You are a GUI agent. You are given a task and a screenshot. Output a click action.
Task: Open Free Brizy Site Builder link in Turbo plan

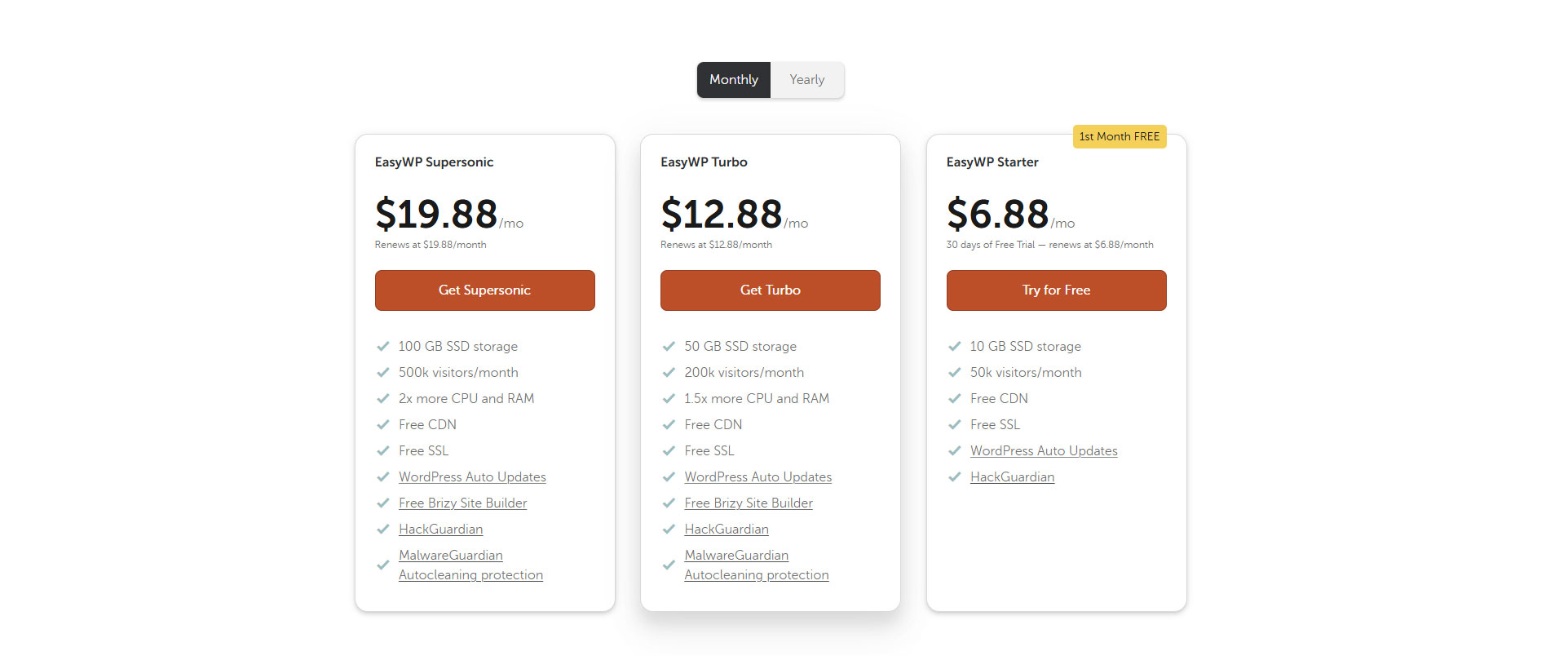tap(749, 503)
